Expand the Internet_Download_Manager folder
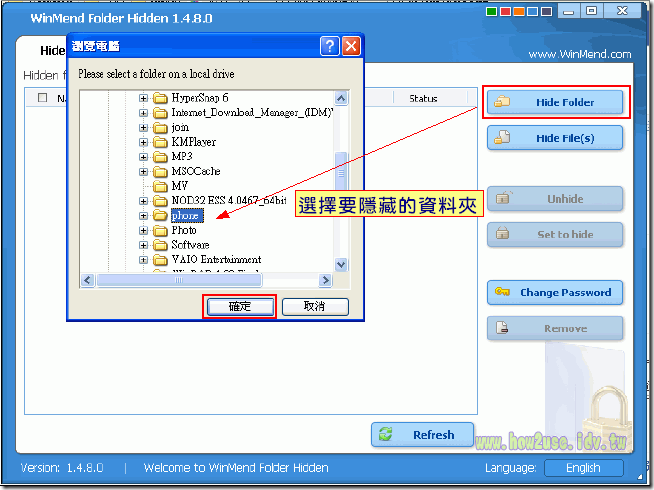Viewport: 654px width, 490px height. 143,113
